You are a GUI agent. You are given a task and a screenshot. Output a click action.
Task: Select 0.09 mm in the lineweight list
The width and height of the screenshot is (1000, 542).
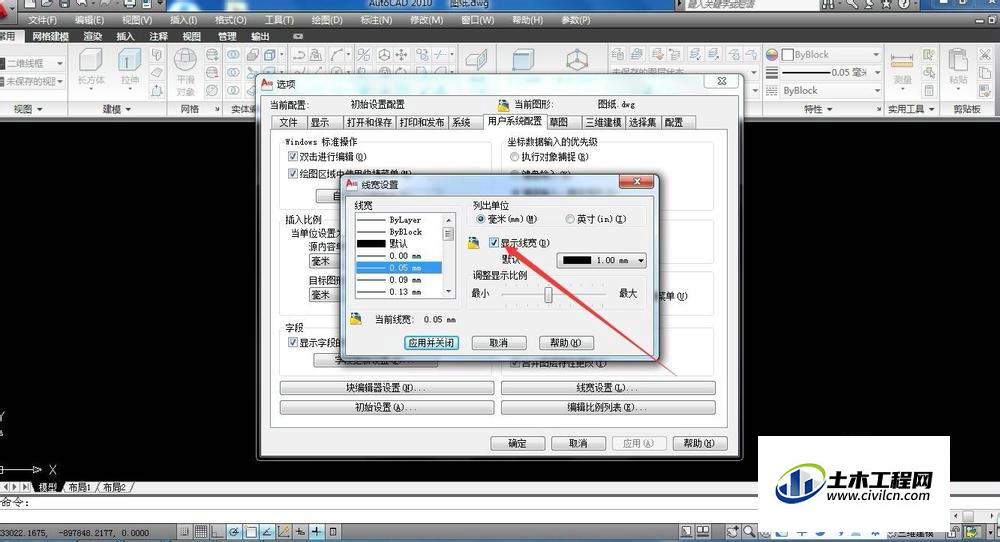pyautogui.click(x=399, y=280)
